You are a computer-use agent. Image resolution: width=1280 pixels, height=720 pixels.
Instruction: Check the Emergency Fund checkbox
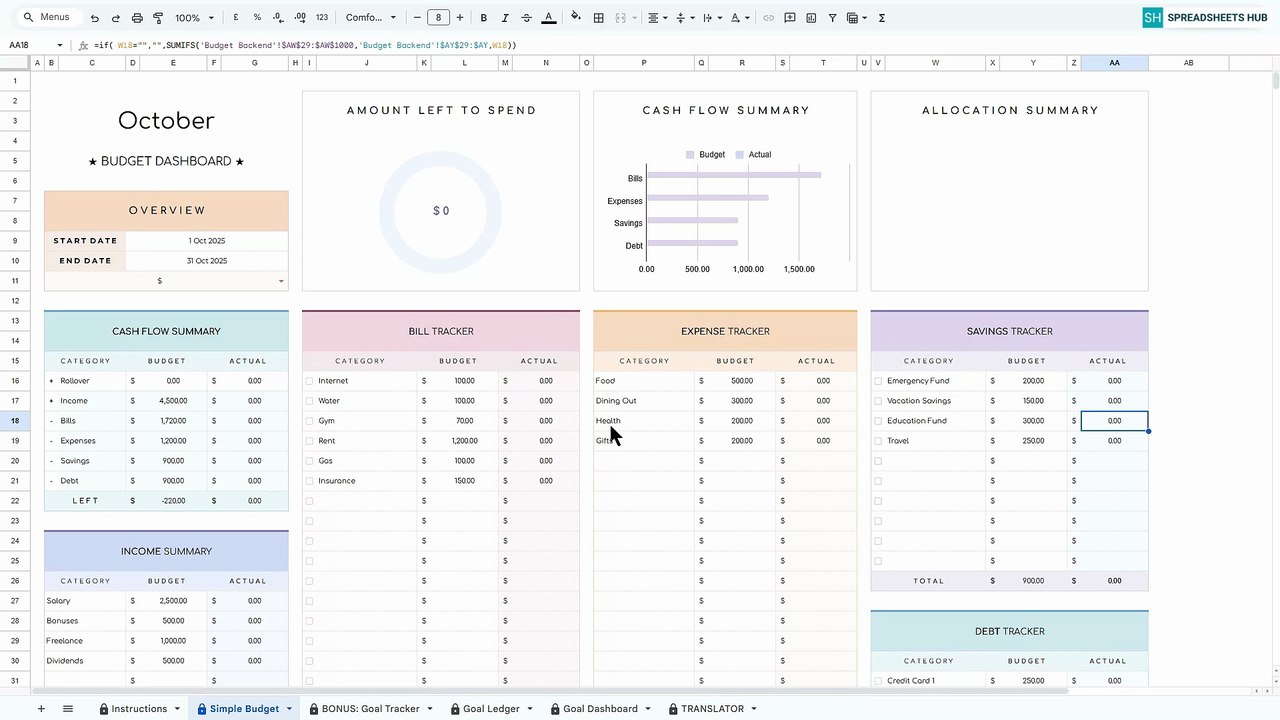(x=878, y=381)
